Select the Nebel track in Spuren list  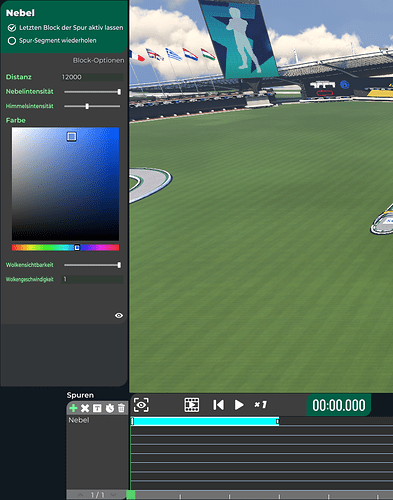[x=97, y=420]
